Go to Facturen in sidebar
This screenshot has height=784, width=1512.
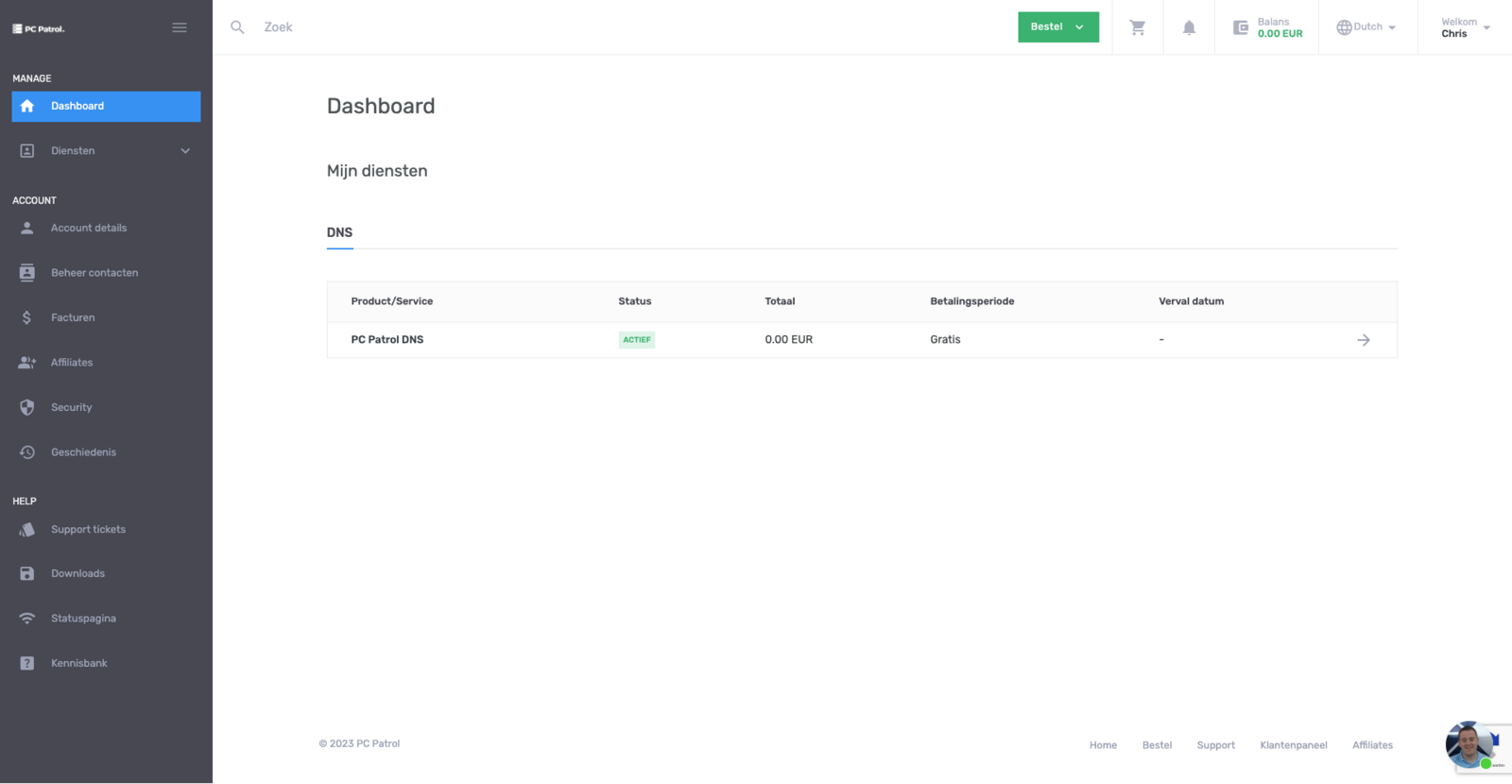(x=73, y=317)
